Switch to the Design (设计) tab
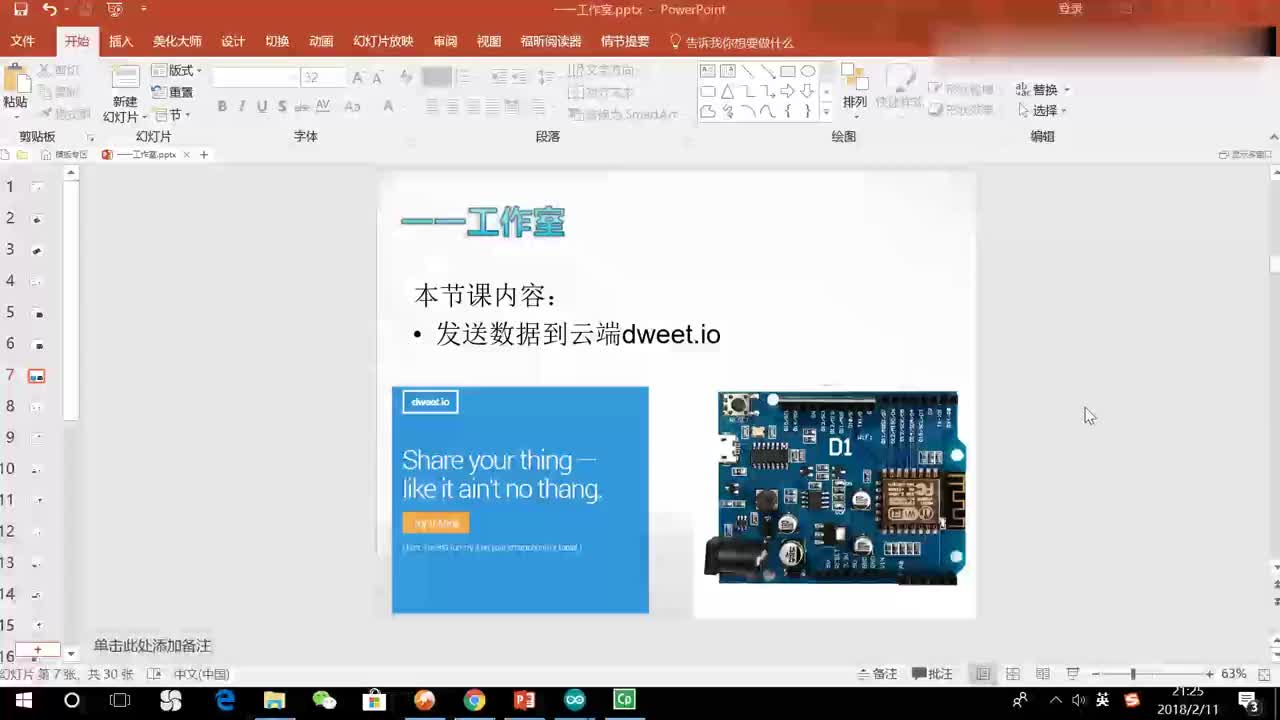Image resolution: width=1280 pixels, height=720 pixels. click(x=233, y=42)
